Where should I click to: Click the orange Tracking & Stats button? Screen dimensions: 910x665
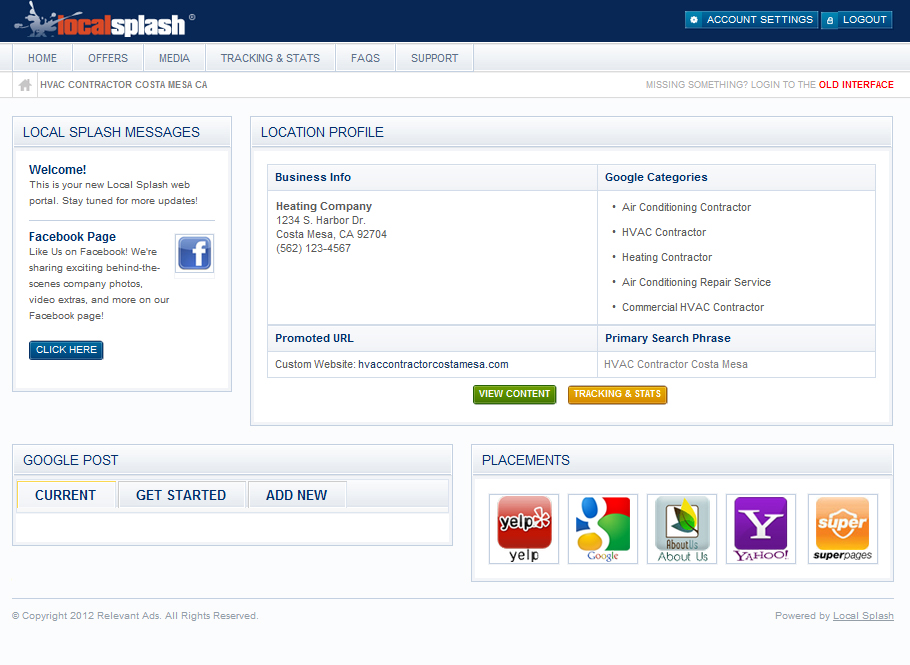coord(617,394)
